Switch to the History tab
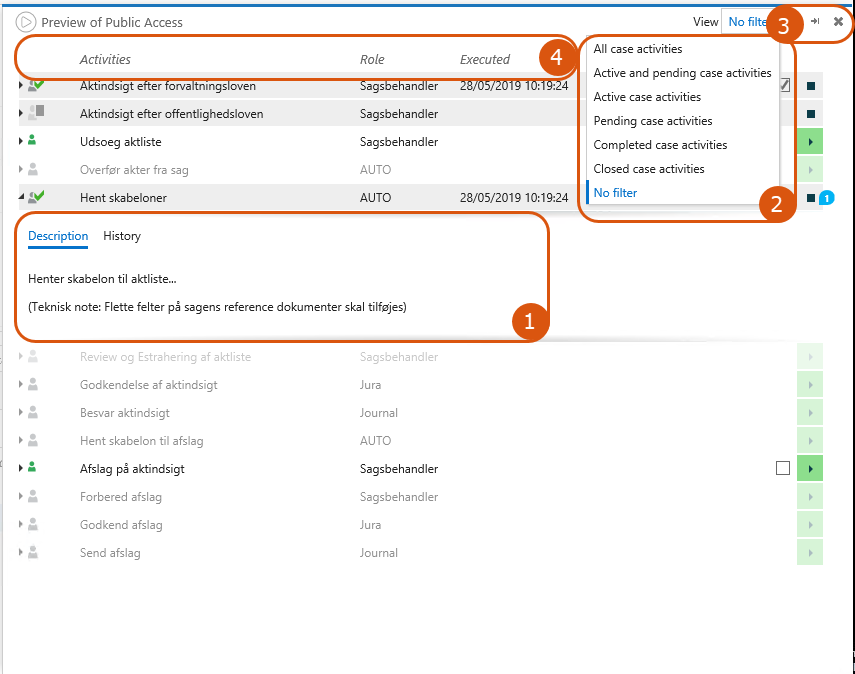The width and height of the screenshot is (855, 674). point(122,236)
